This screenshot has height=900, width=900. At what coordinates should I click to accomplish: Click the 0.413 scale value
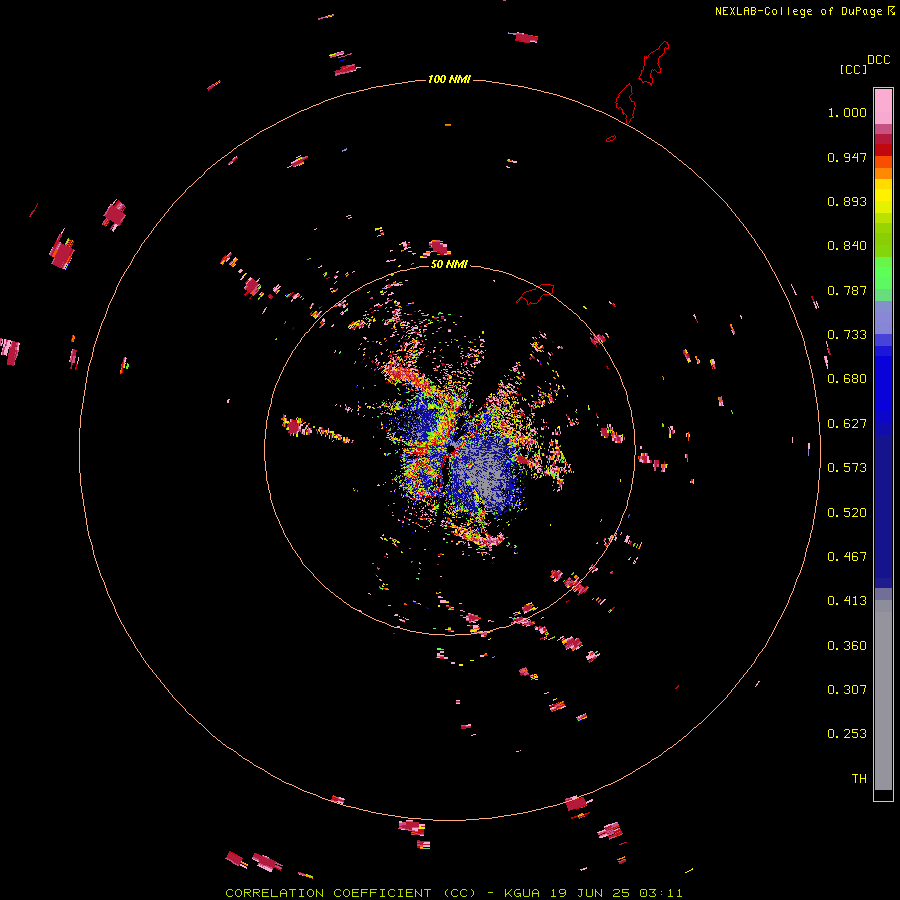(x=847, y=601)
